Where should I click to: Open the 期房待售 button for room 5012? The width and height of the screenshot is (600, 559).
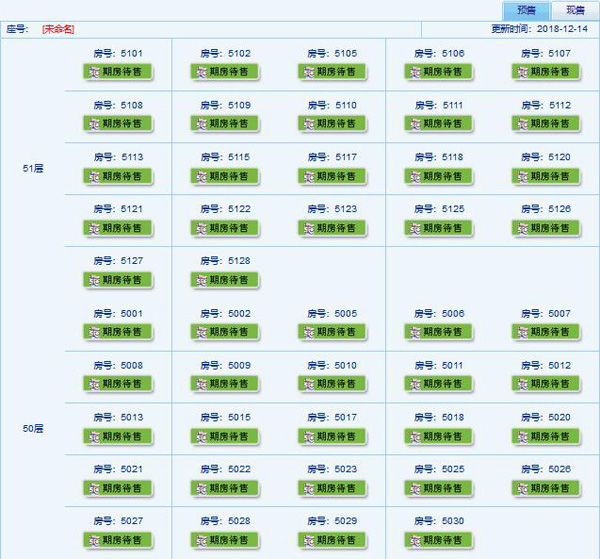click(546, 384)
